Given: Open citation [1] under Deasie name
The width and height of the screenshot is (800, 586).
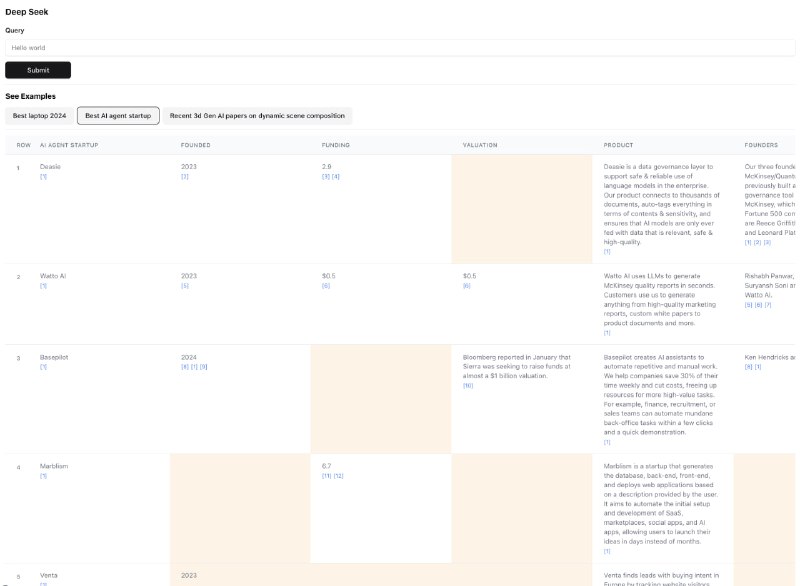Looking at the screenshot, I should click(43, 176).
